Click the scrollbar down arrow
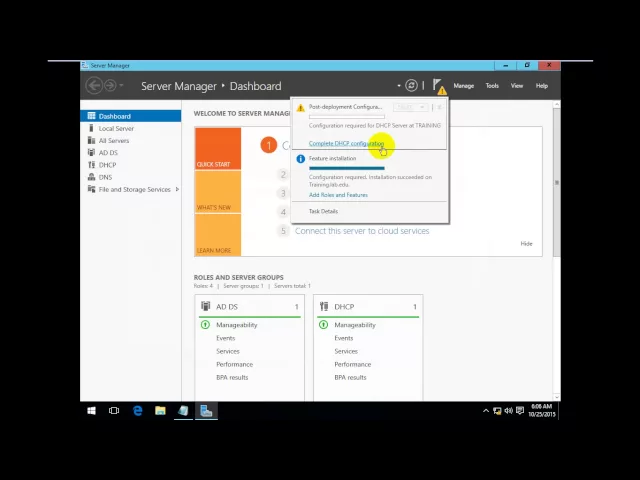Image resolution: width=640 pixels, height=480 pixels. point(557,397)
